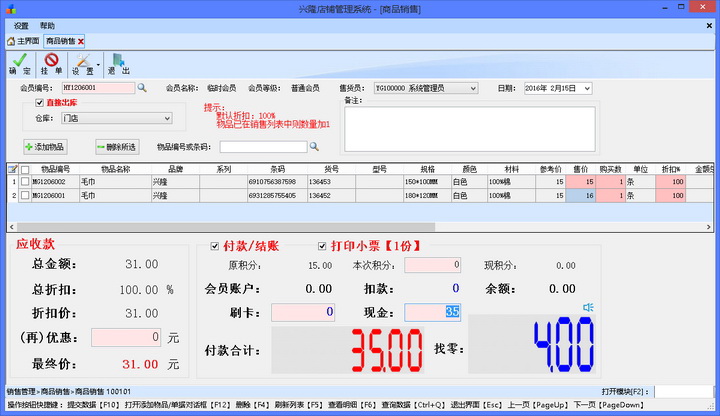Toggle the 打印小票 checkbox

322,246
